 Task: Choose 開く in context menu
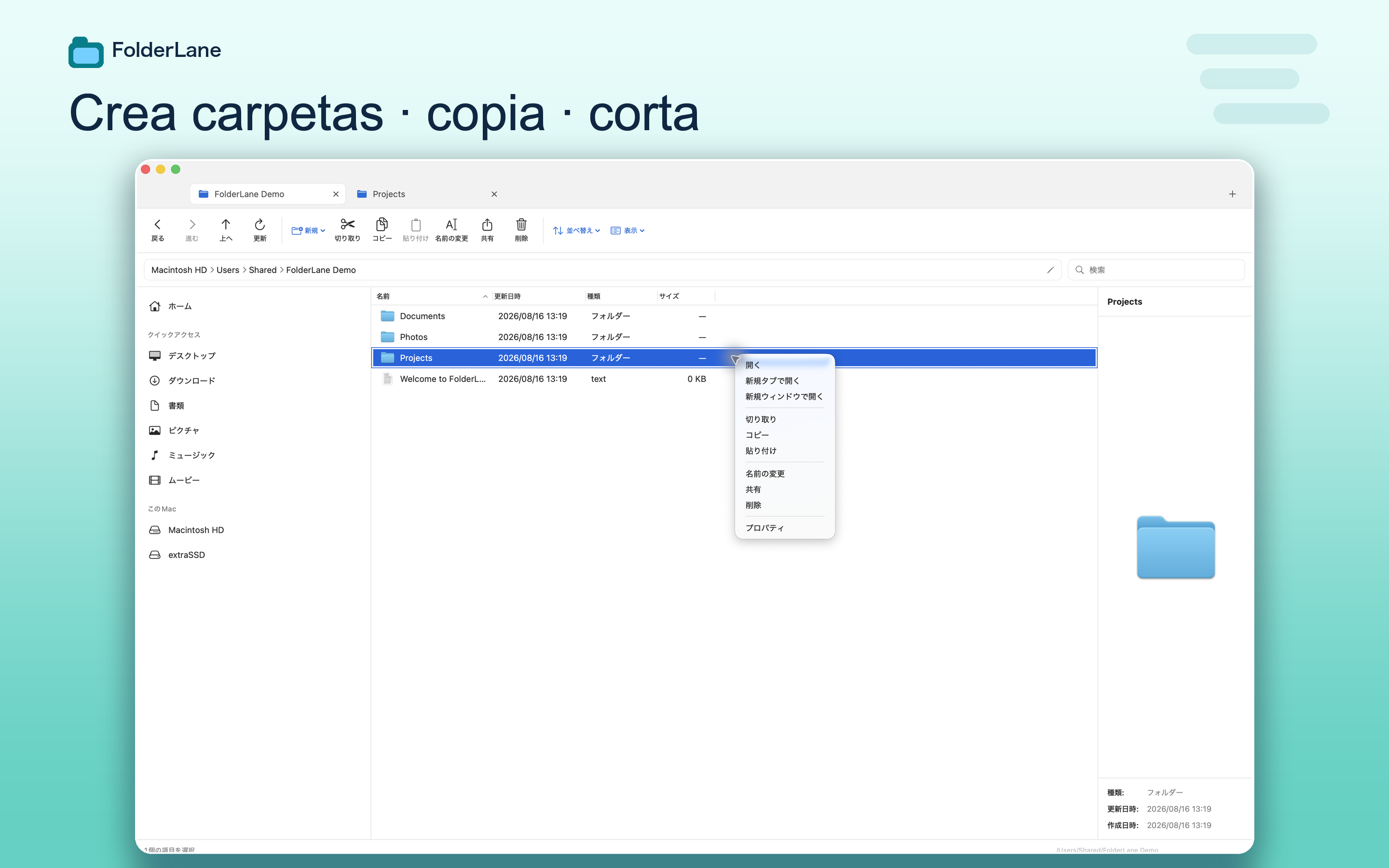(785, 365)
